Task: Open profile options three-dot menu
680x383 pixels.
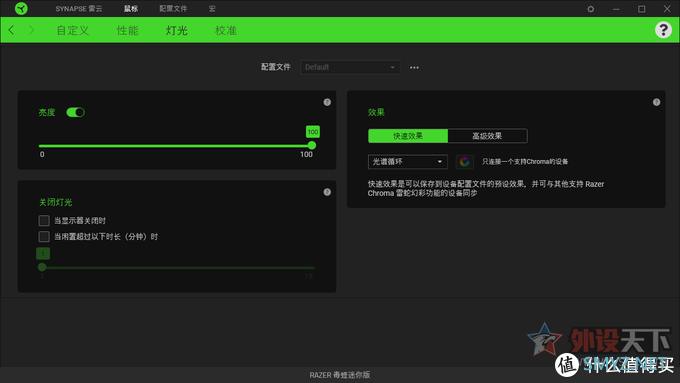Action: [414, 67]
